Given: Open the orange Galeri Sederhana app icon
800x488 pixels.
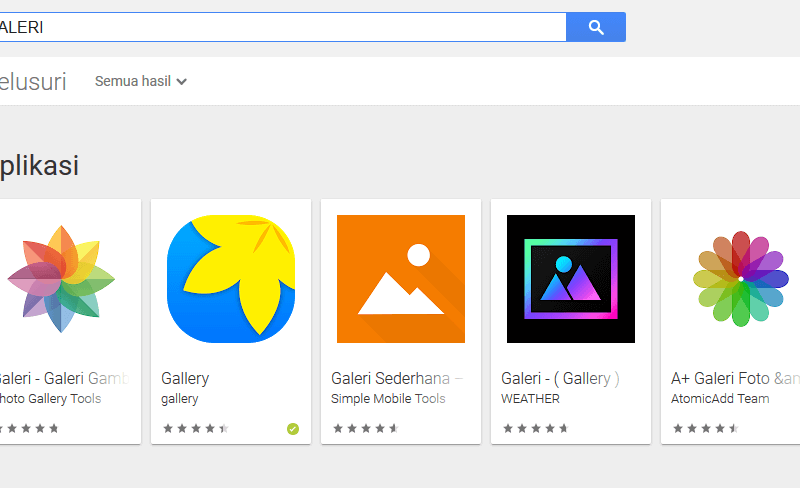Looking at the screenshot, I should pos(401,279).
